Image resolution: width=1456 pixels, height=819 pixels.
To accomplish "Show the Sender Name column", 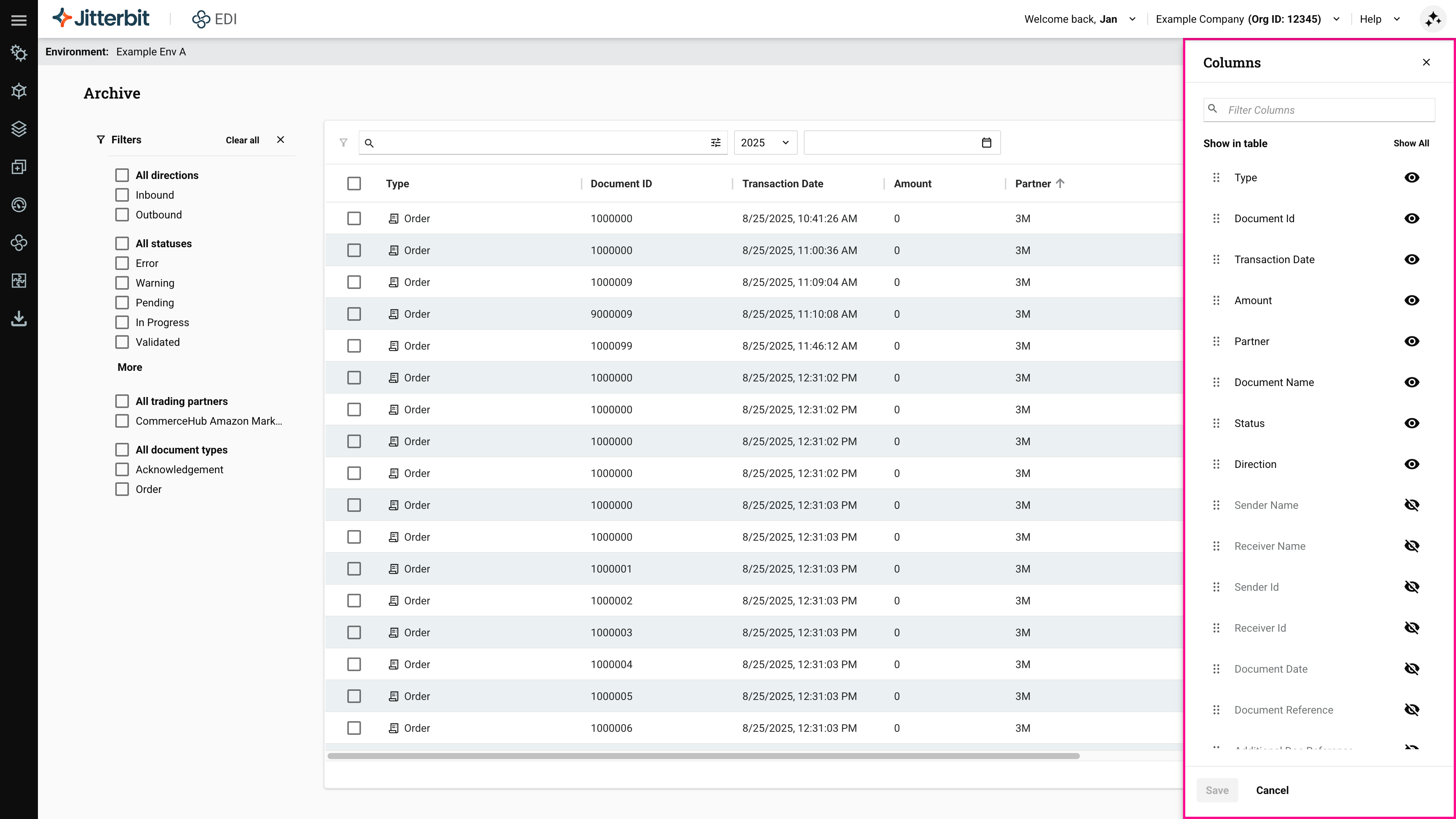I will (1411, 505).
